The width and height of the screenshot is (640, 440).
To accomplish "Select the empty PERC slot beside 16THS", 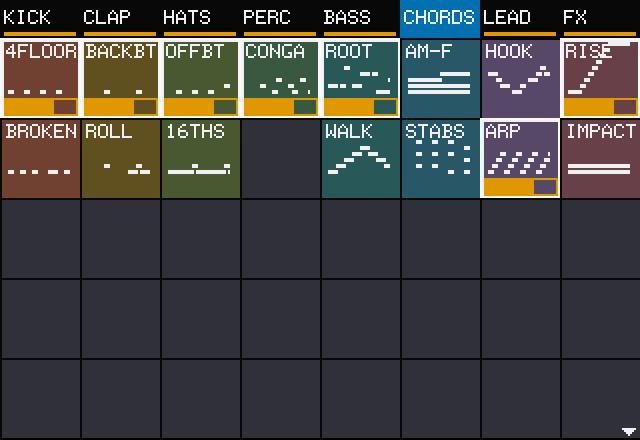I will click(280, 158).
